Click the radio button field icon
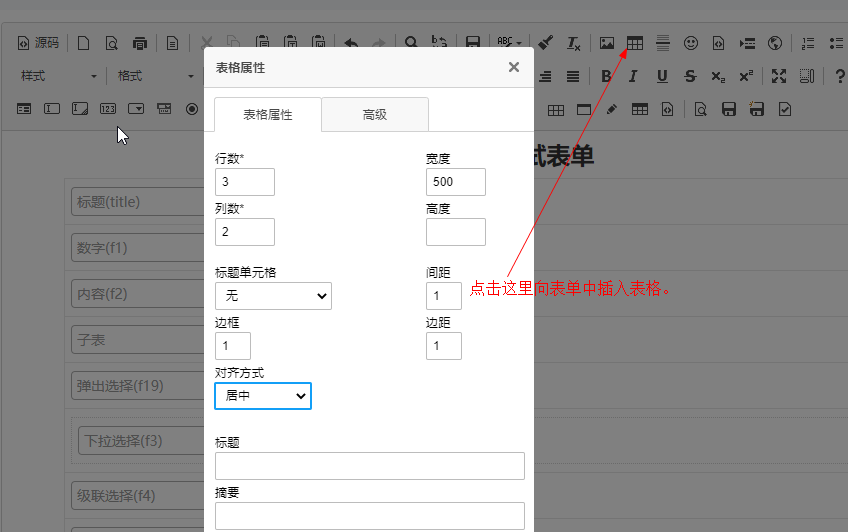Image resolution: width=848 pixels, height=532 pixels. (x=191, y=109)
